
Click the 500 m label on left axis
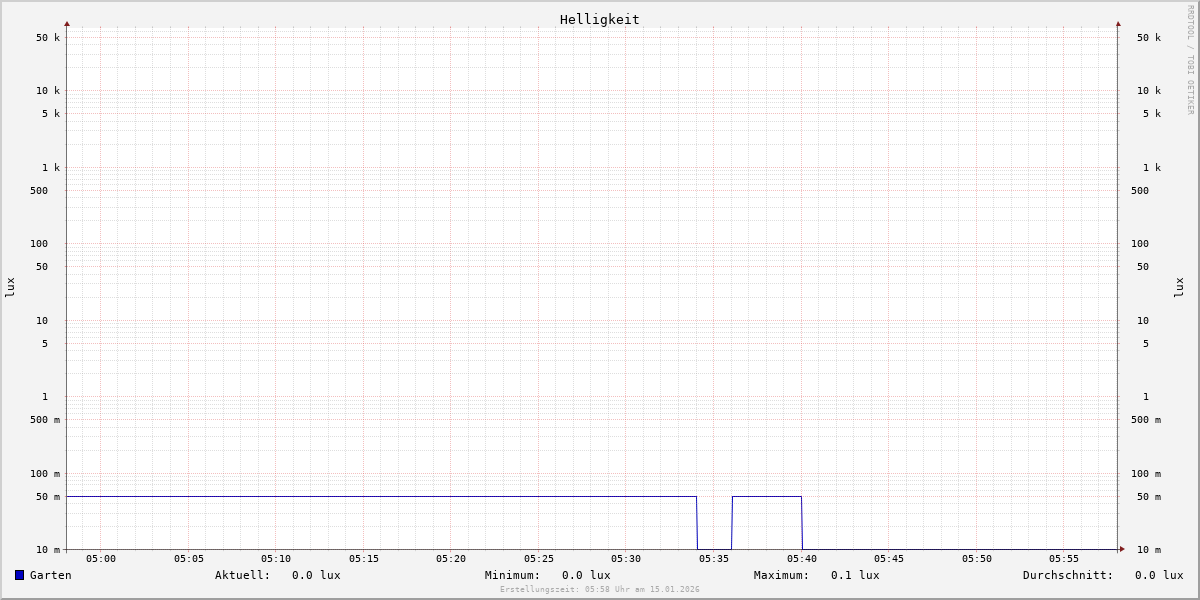coord(45,420)
